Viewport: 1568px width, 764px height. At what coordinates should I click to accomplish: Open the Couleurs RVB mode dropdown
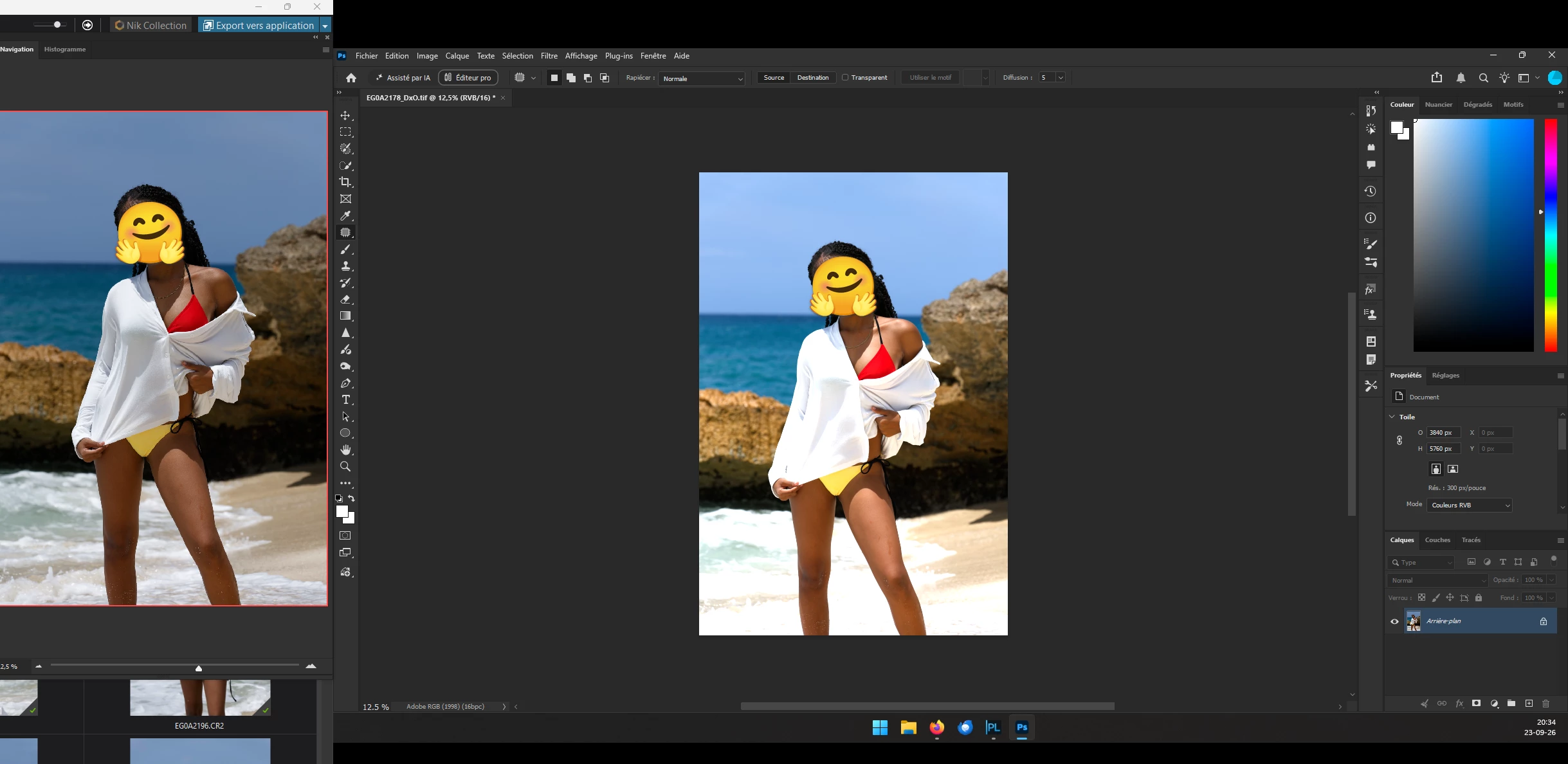1470,505
